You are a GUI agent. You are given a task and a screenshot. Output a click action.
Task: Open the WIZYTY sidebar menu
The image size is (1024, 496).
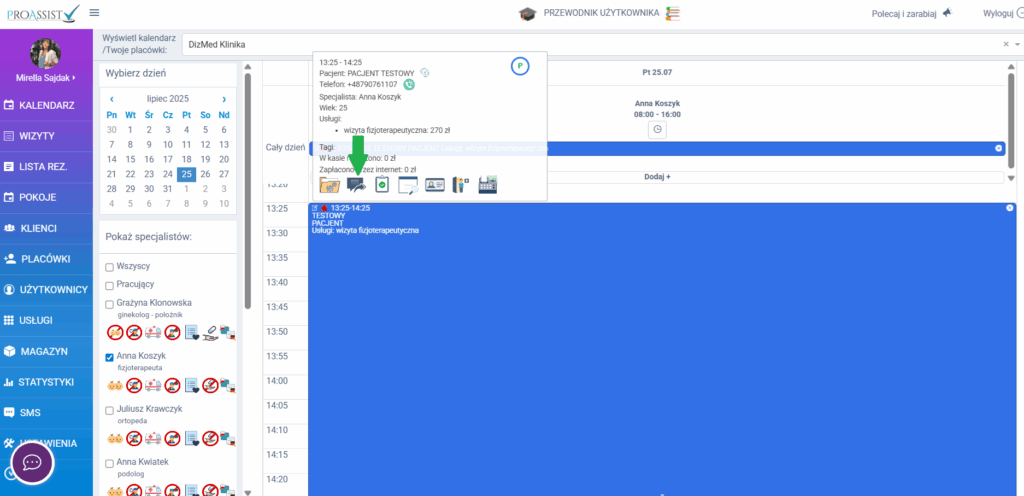click(x=37, y=135)
